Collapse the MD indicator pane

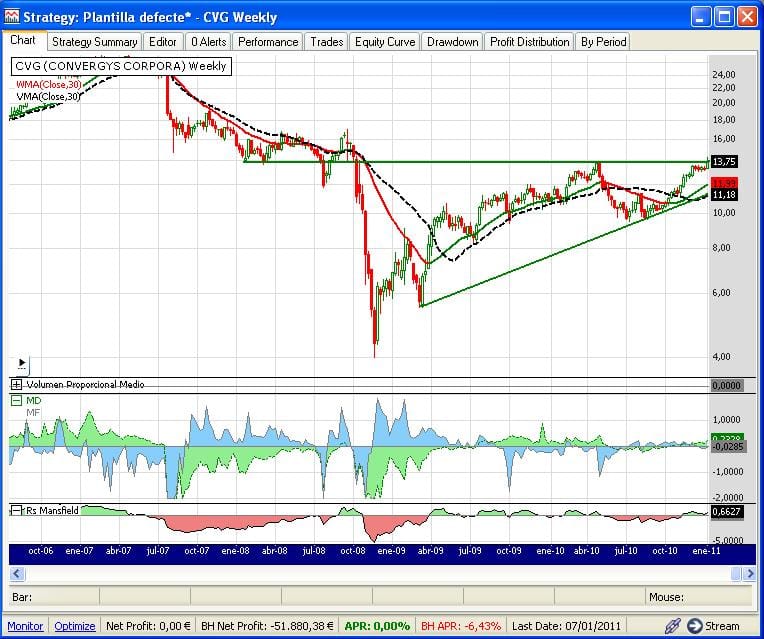click(16, 400)
